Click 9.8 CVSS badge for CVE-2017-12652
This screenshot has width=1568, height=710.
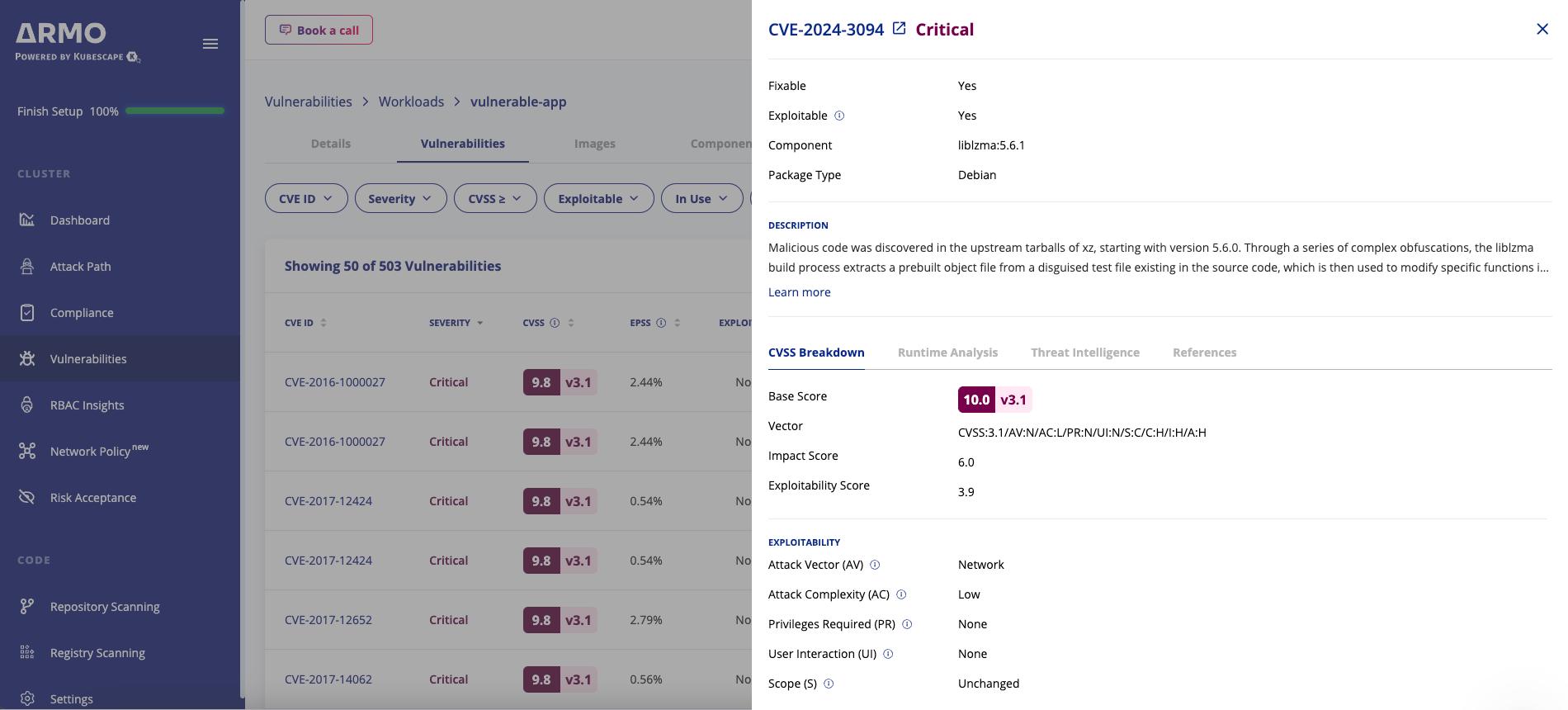[x=541, y=620]
